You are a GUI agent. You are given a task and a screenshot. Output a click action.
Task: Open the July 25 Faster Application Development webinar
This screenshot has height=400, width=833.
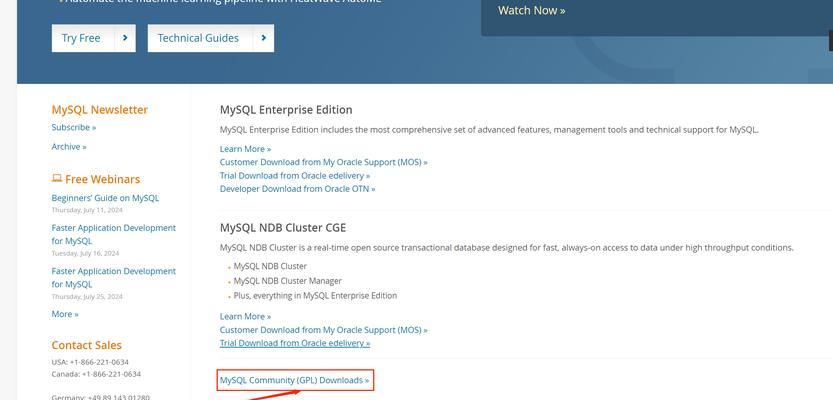pos(114,278)
